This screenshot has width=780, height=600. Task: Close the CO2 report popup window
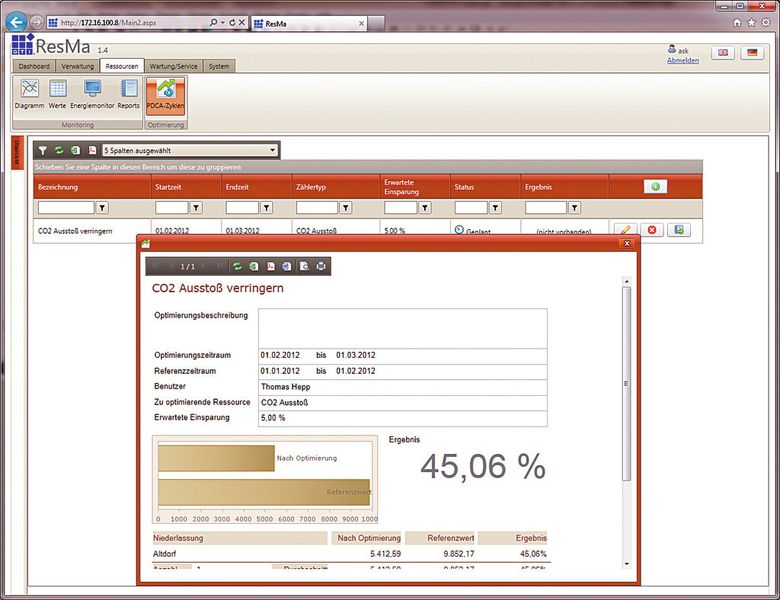pyautogui.click(x=627, y=243)
